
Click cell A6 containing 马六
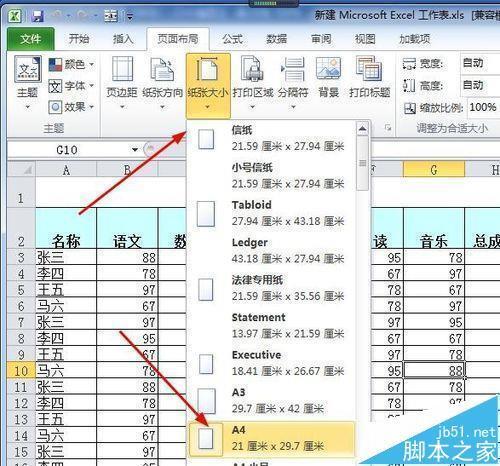tap(66, 306)
